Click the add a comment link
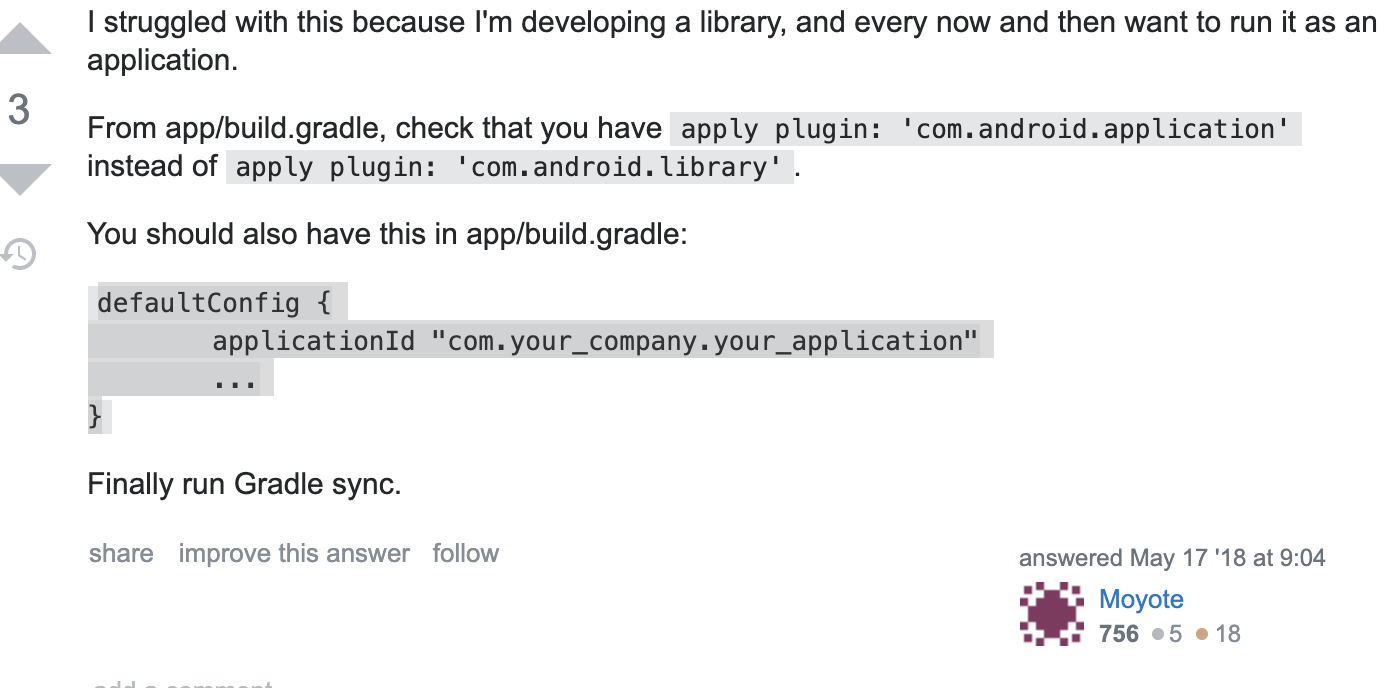The image size is (1398, 688). [182, 684]
